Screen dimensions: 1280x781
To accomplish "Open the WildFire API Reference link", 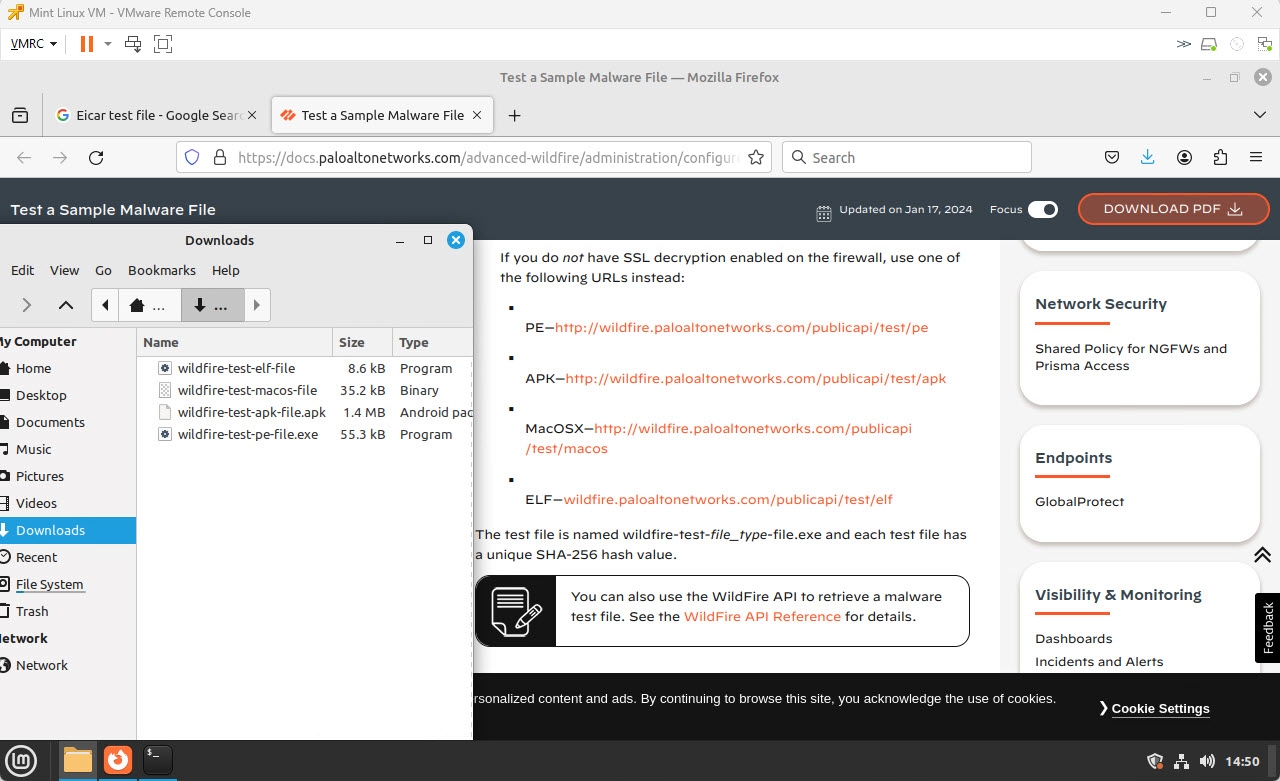I will (x=762, y=616).
